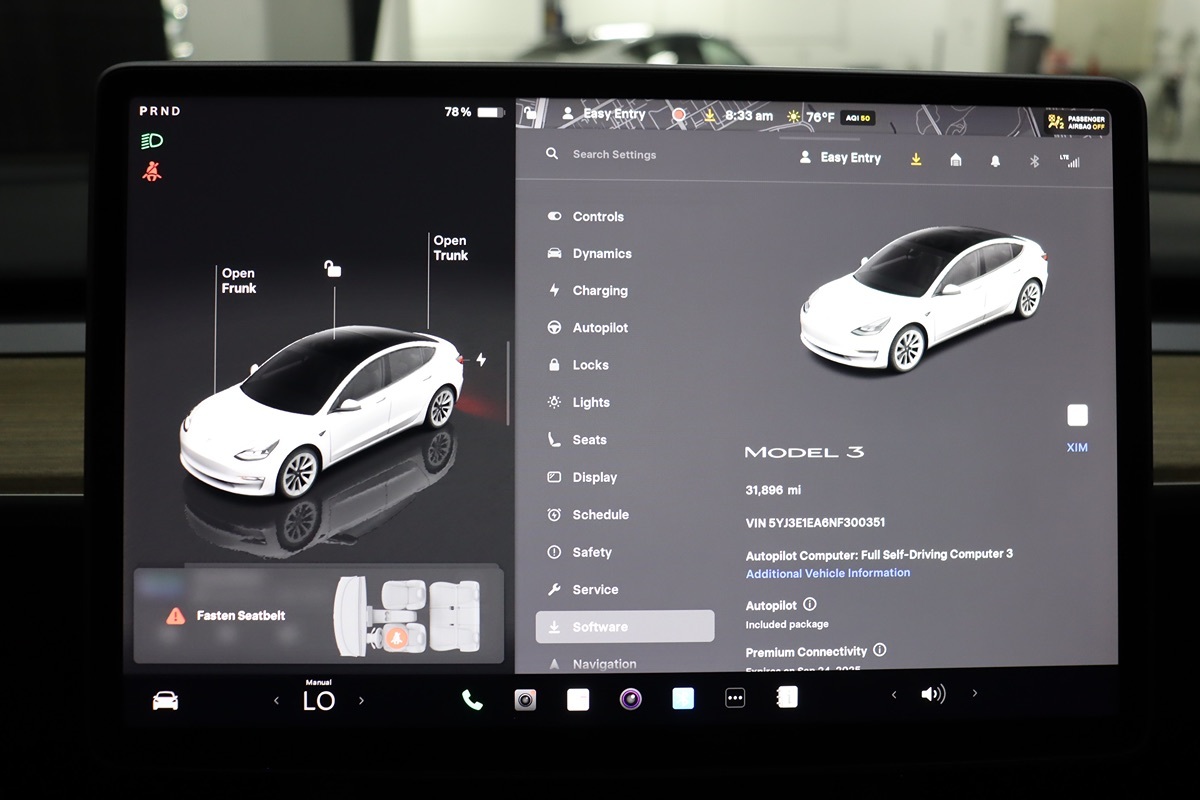The image size is (1200, 800).
Task: Open the three-dot app launcher
Action: click(x=735, y=699)
